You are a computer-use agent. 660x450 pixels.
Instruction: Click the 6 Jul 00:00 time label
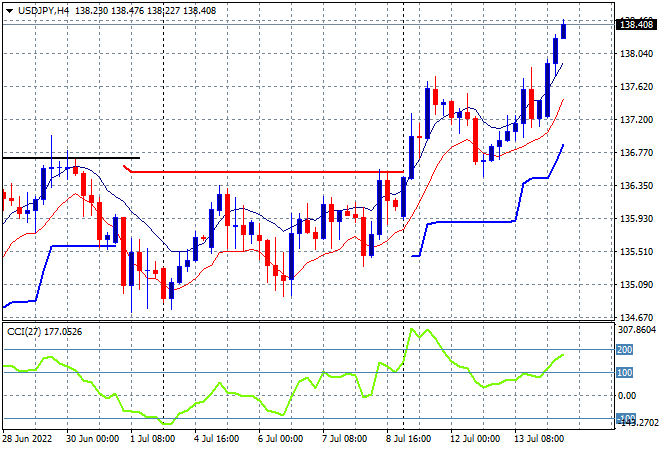[x=281, y=439]
